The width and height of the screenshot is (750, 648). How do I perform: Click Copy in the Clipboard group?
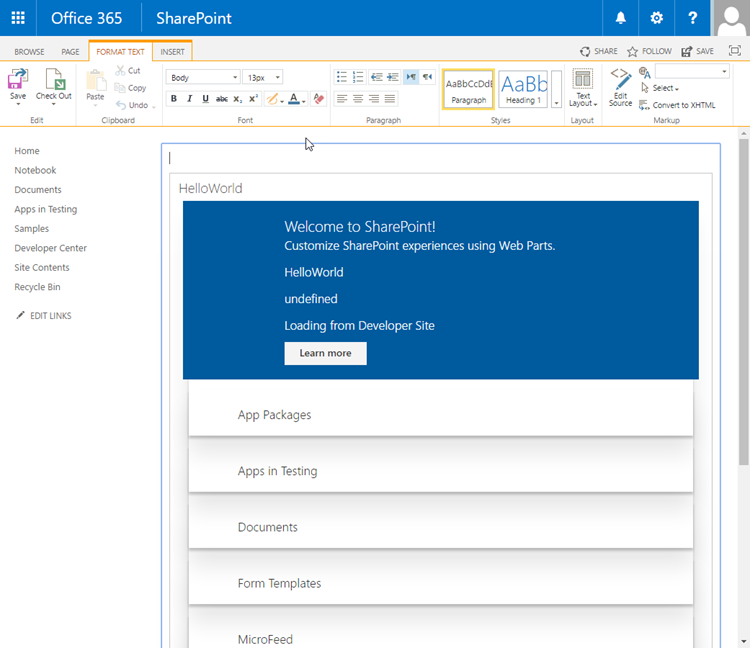click(x=130, y=88)
